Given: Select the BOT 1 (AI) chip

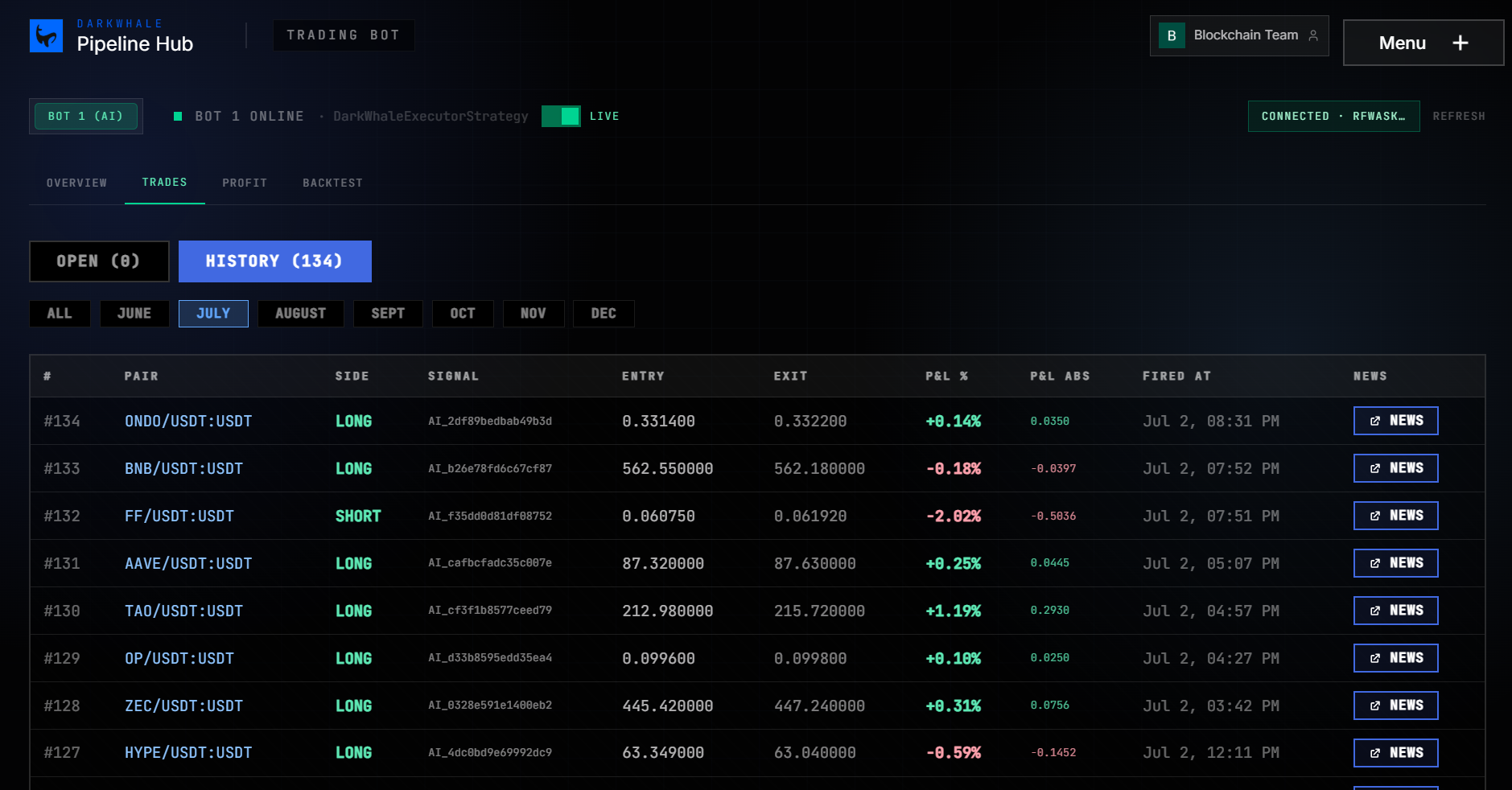Looking at the screenshot, I should [x=86, y=117].
